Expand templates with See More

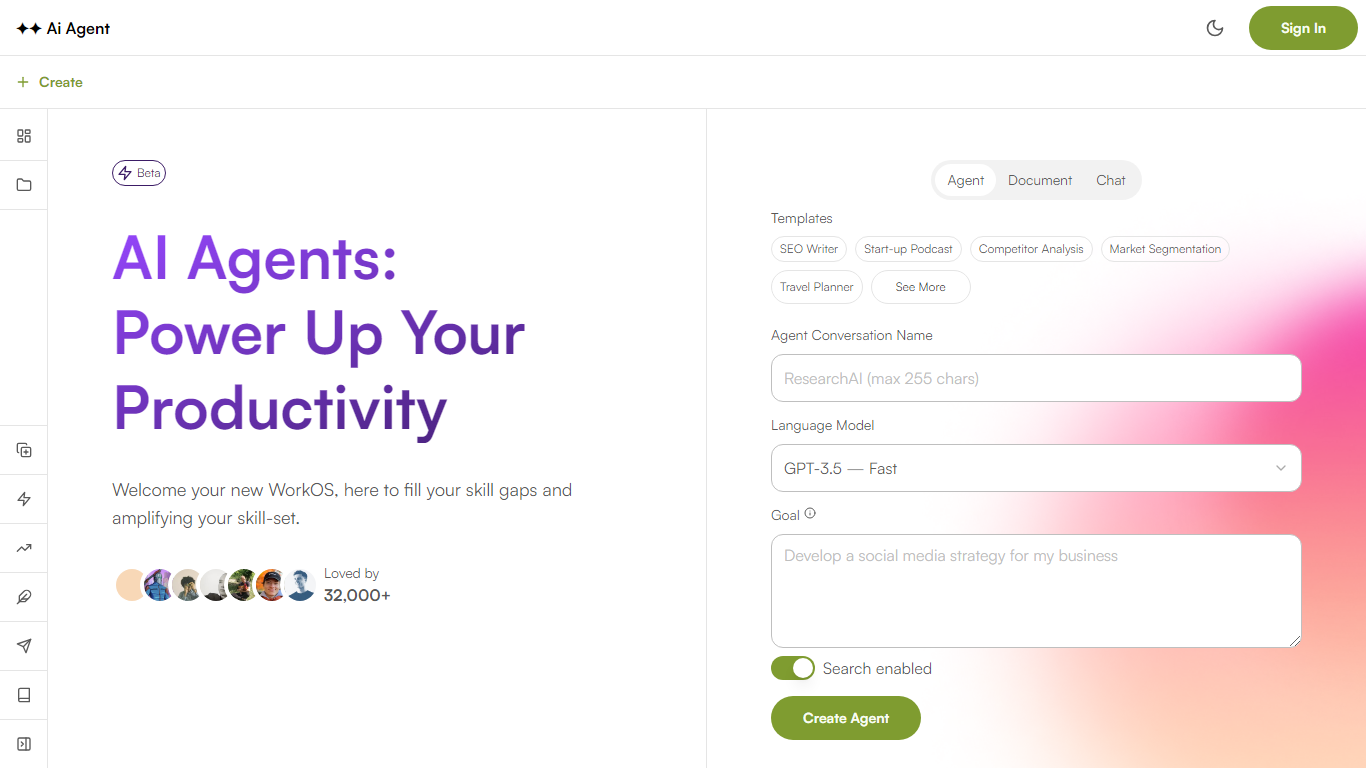pyautogui.click(x=920, y=287)
